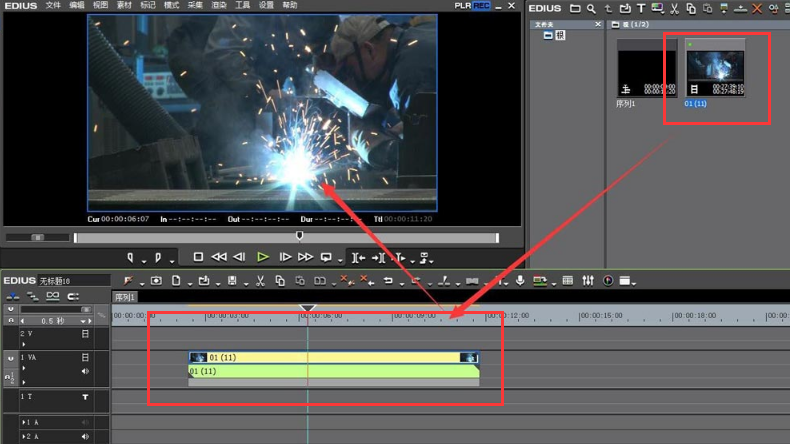Toggle audio mute on 1 VA track
790x444 pixels.
(x=85, y=371)
